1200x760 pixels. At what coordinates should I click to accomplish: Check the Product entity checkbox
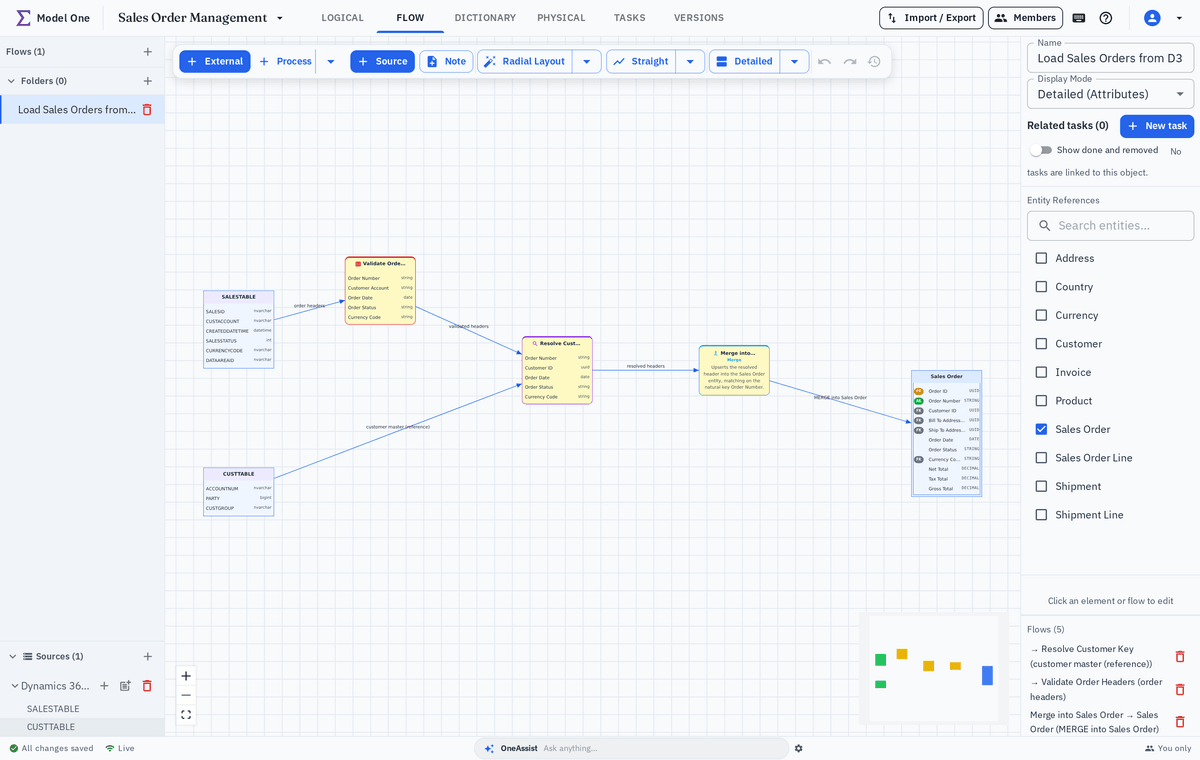pos(1041,401)
